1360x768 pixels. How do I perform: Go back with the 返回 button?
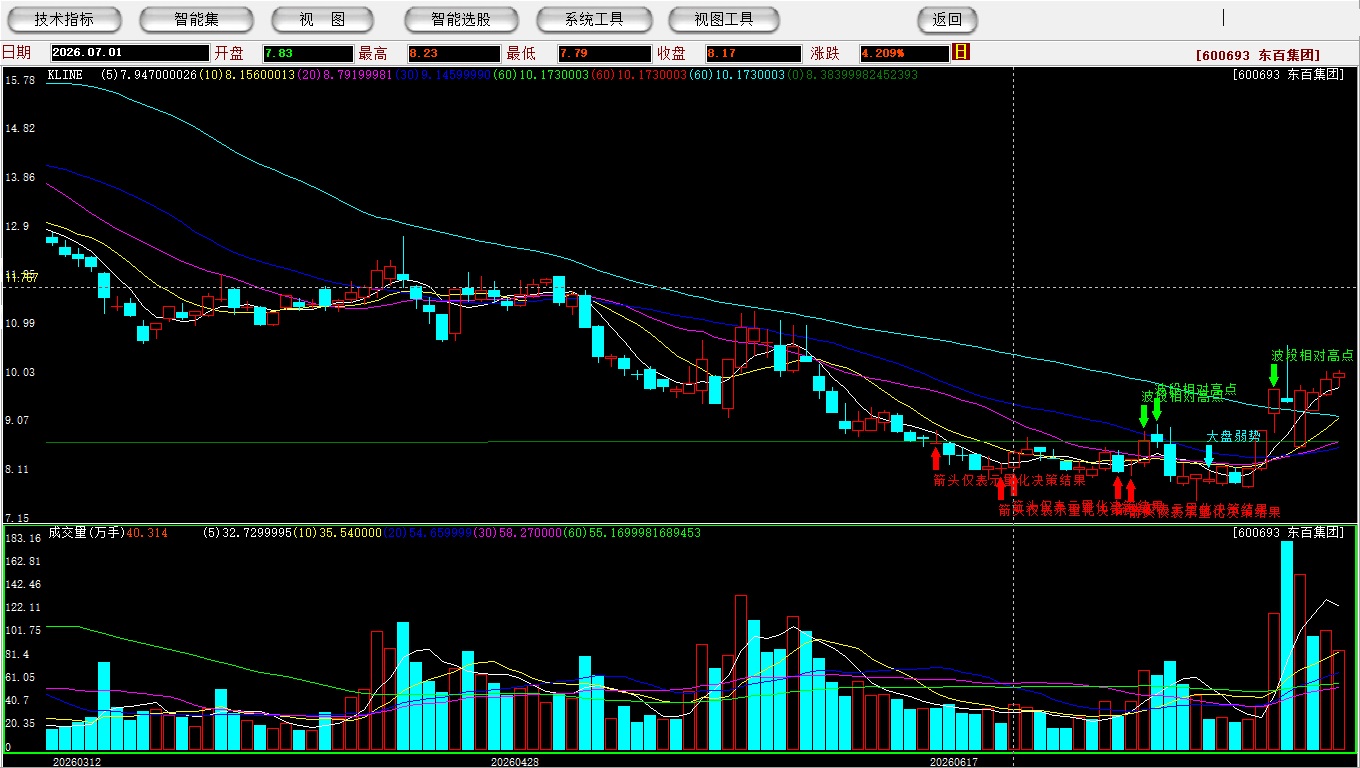pyautogui.click(x=947, y=19)
